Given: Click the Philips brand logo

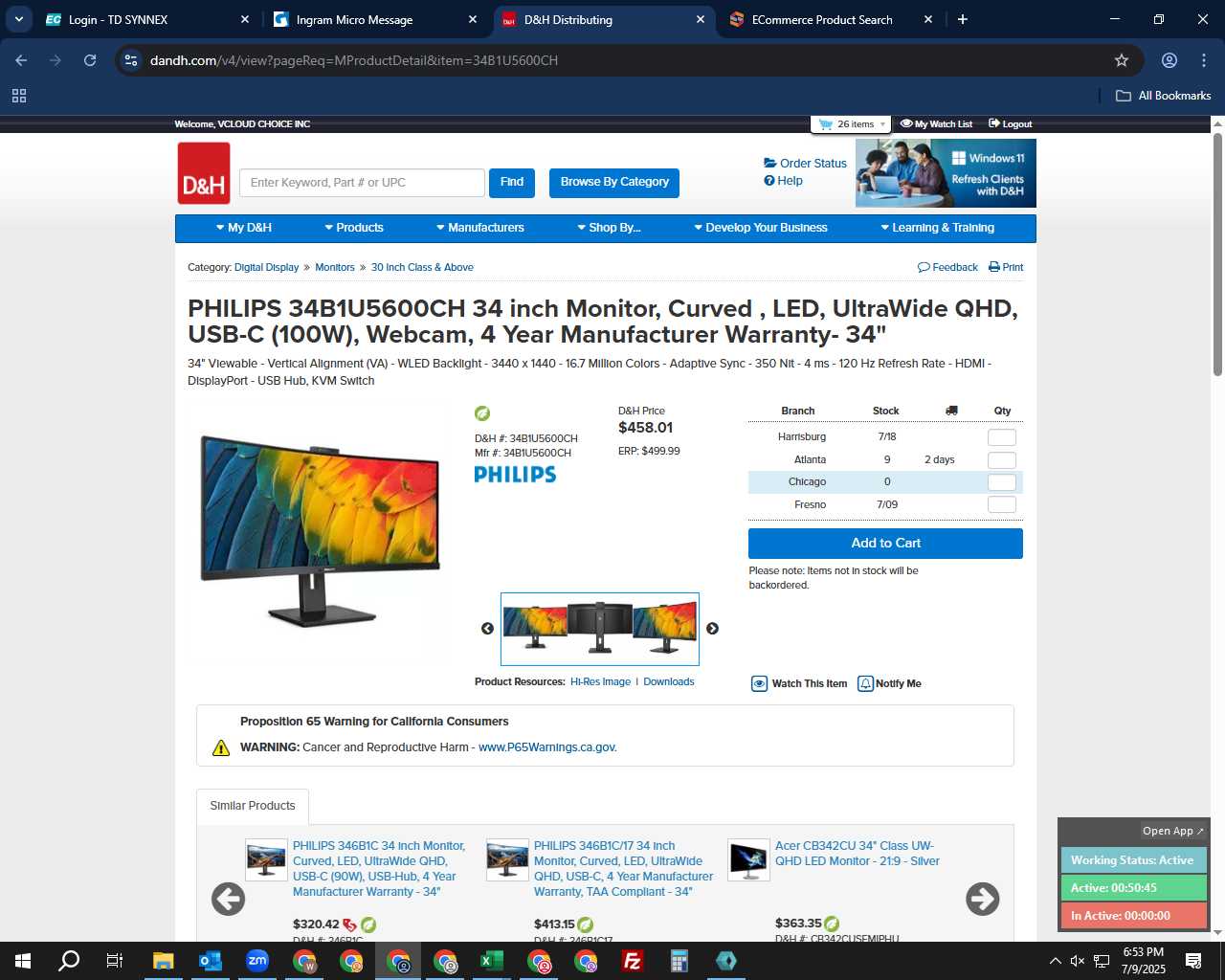Looking at the screenshot, I should tap(515, 475).
